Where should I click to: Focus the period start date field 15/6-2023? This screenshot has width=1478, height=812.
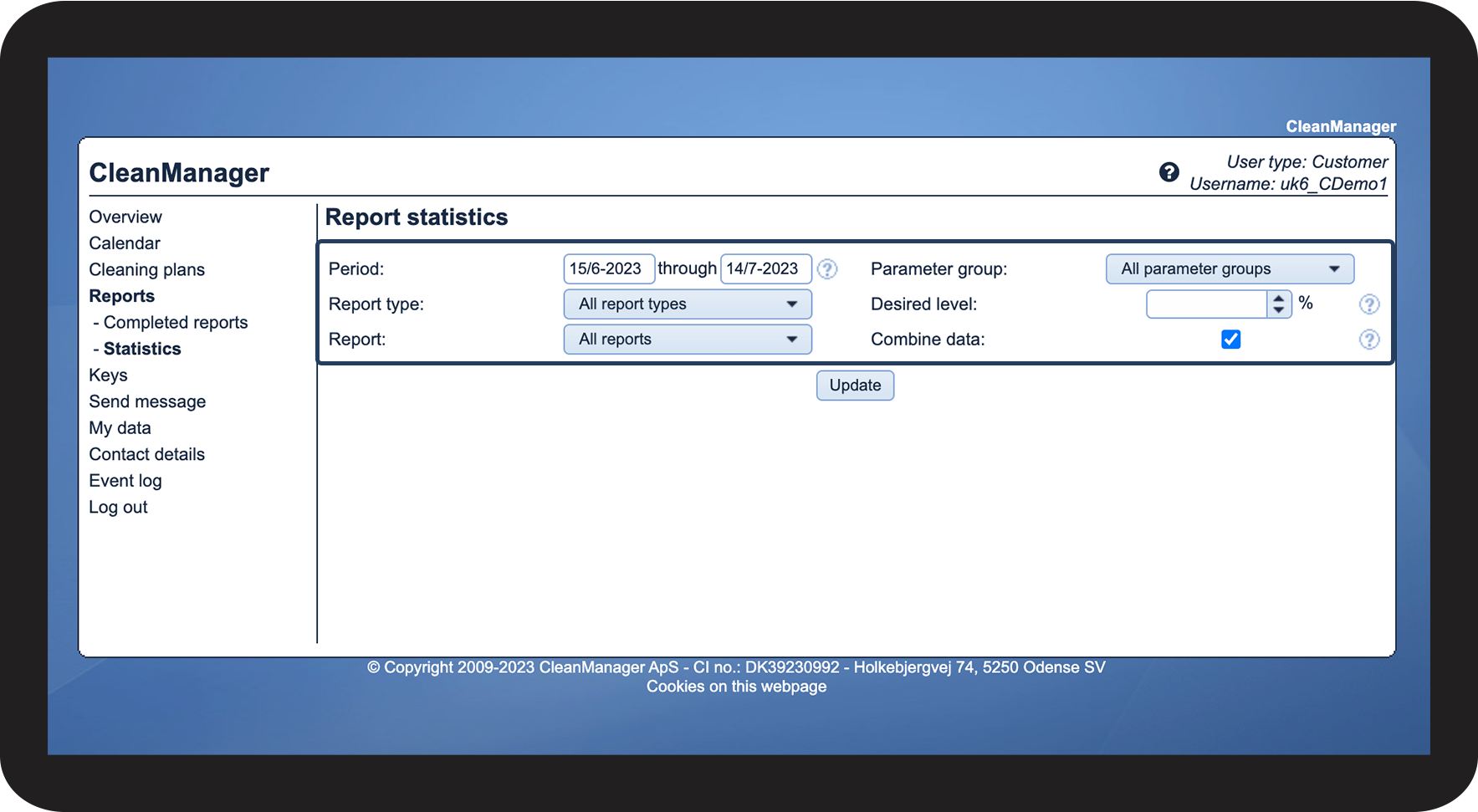click(609, 269)
